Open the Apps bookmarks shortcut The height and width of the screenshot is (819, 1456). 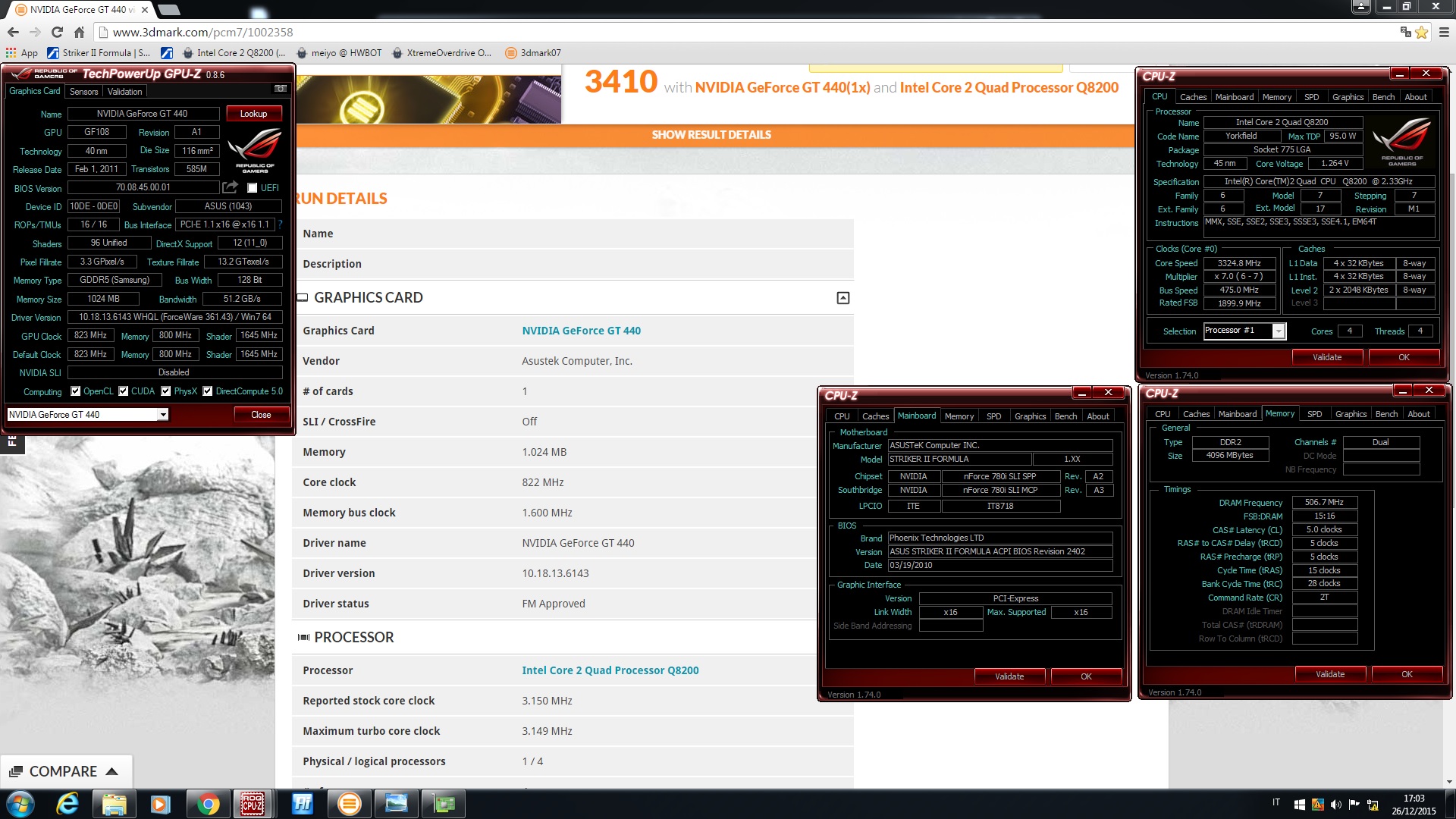pyautogui.click(x=21, y=53)
